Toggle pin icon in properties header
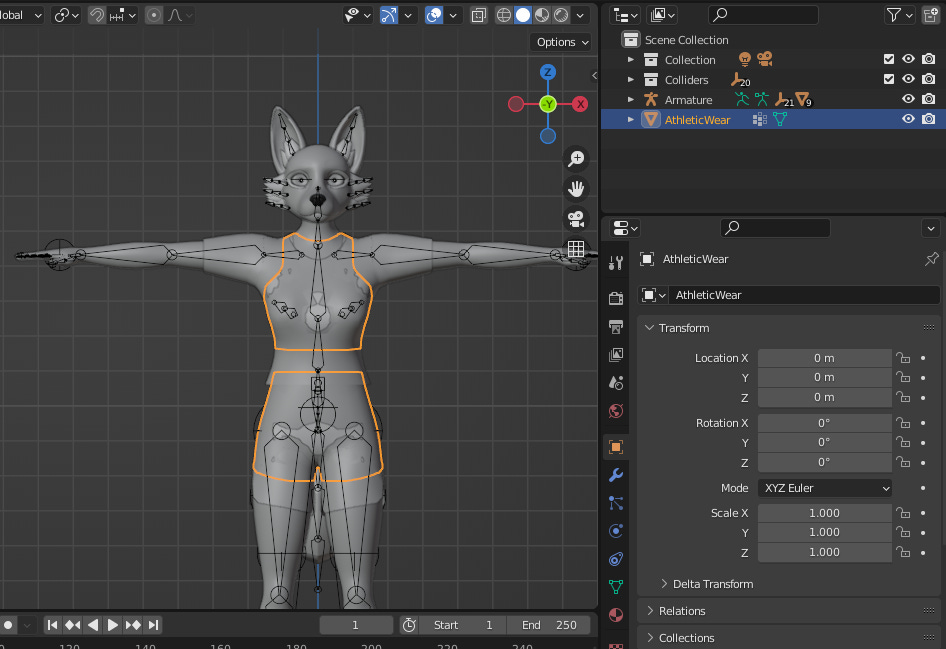 pyautogui.click(x=932, y=259)
